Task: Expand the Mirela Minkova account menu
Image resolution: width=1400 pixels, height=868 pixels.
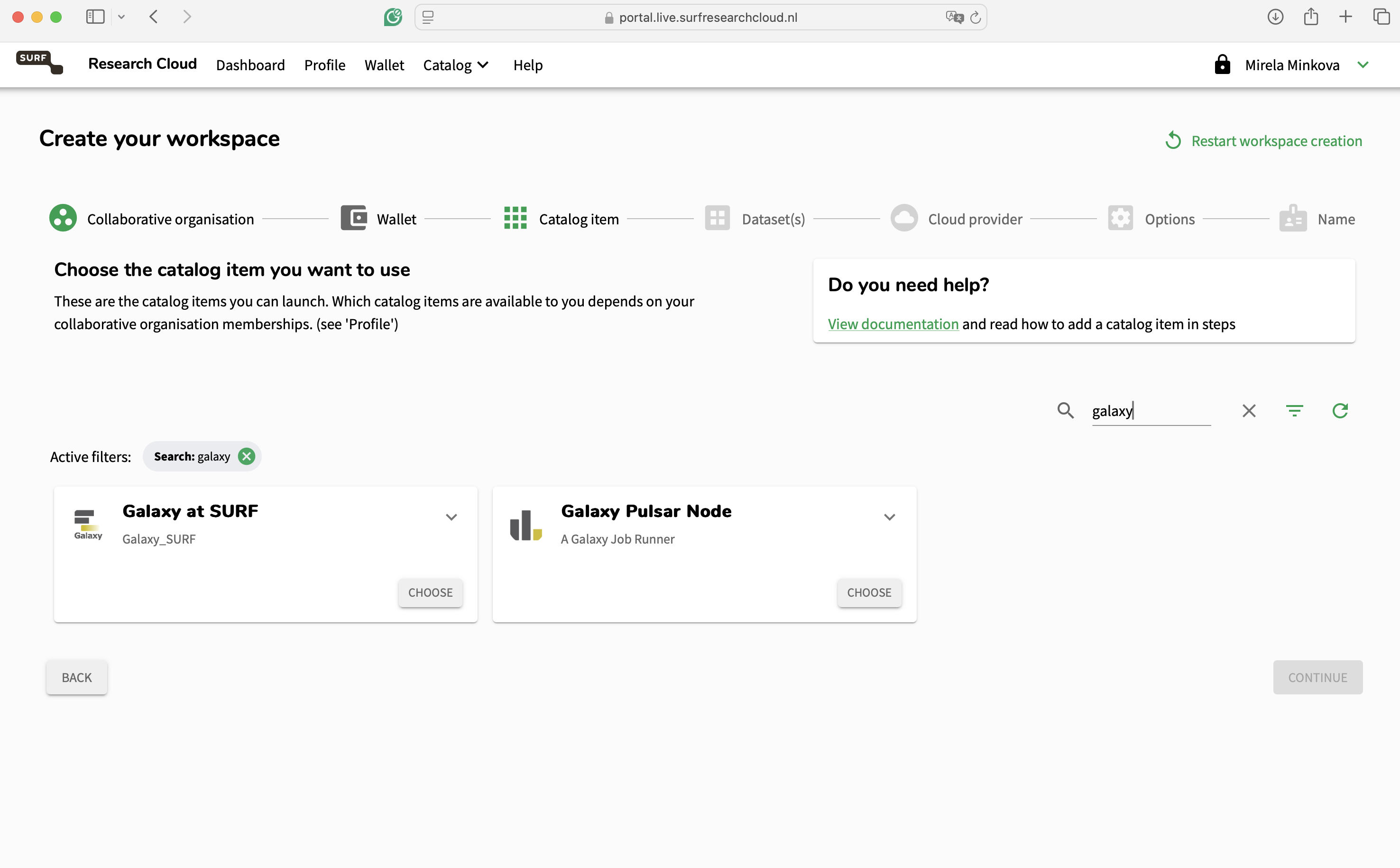Action: point(1363,65)
